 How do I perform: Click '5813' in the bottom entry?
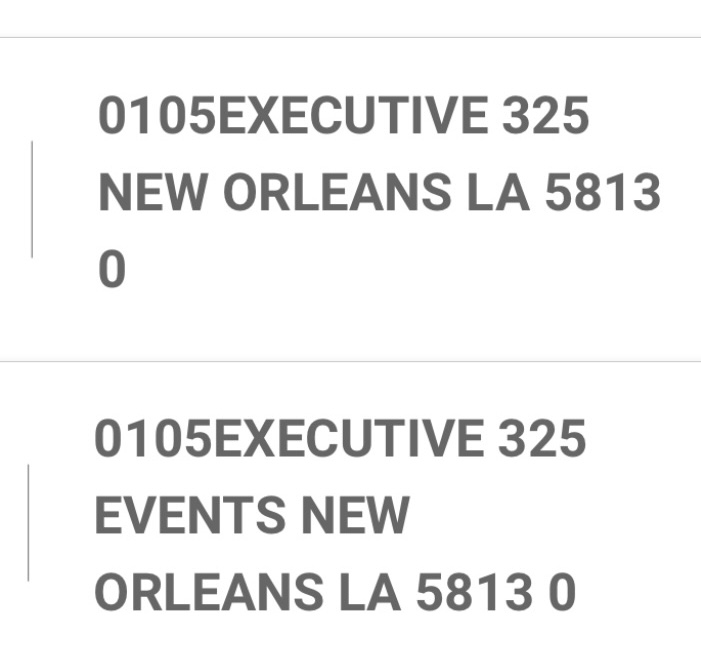click(x=472, y=593)
